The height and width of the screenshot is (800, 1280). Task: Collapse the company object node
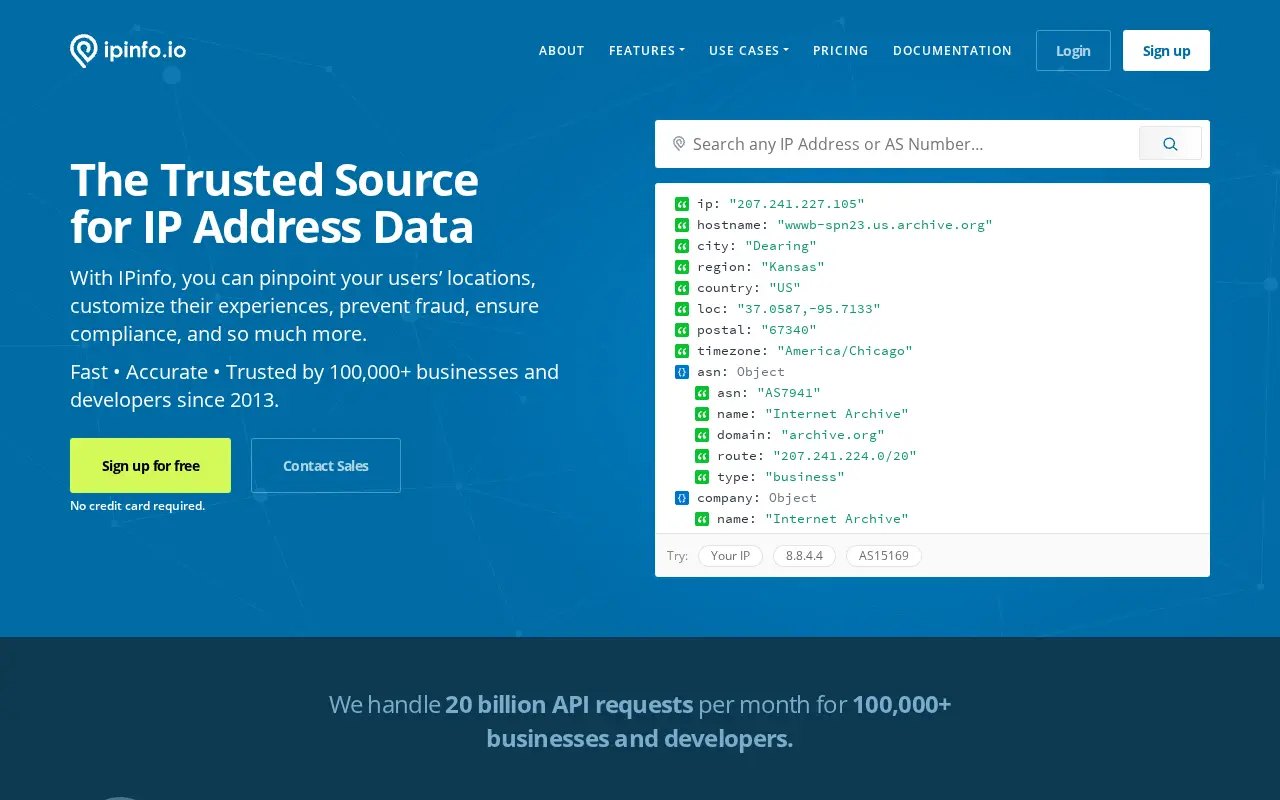(x=682, y=498)
